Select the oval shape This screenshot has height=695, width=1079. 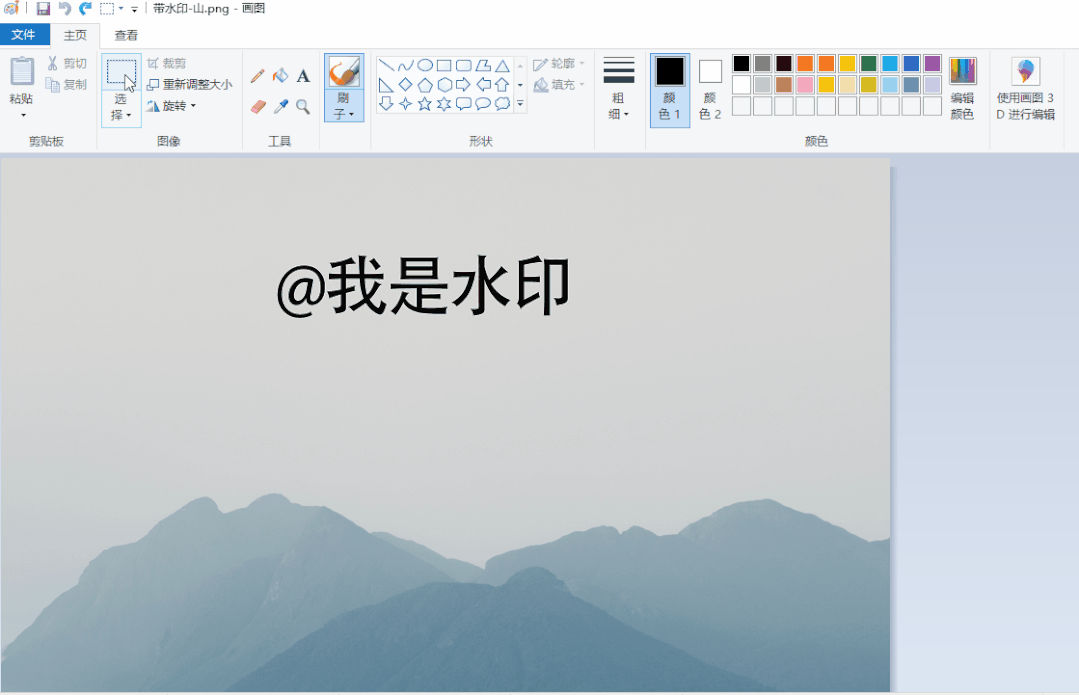[x=425, y=64]
